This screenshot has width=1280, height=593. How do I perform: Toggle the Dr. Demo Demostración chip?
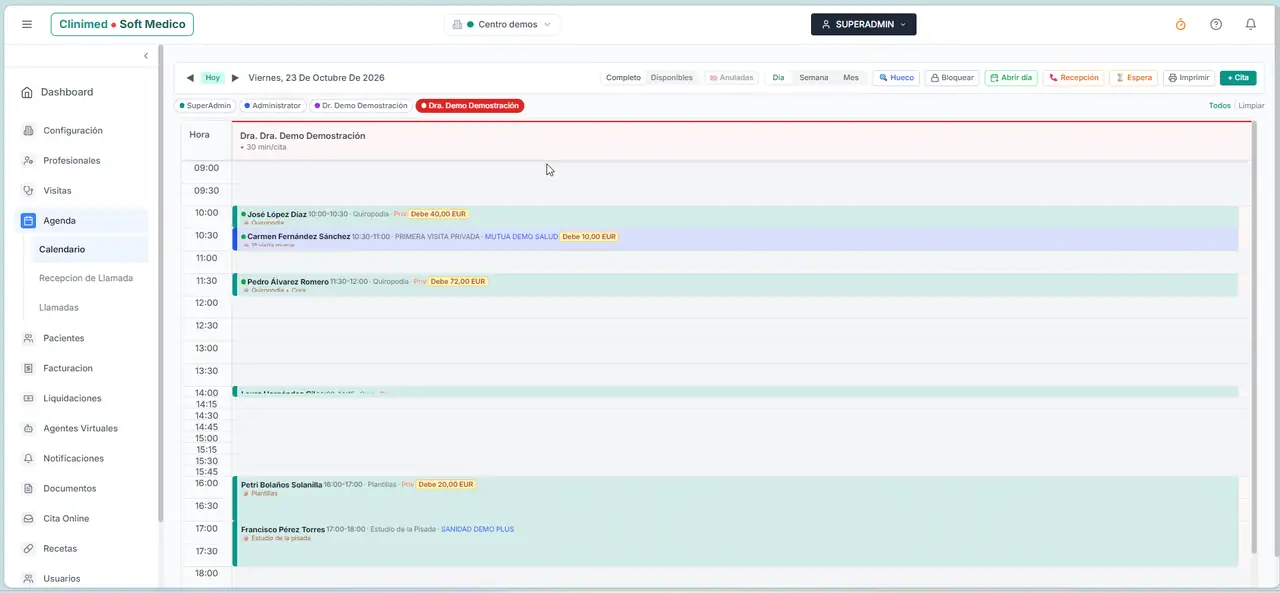pos(361,105)
